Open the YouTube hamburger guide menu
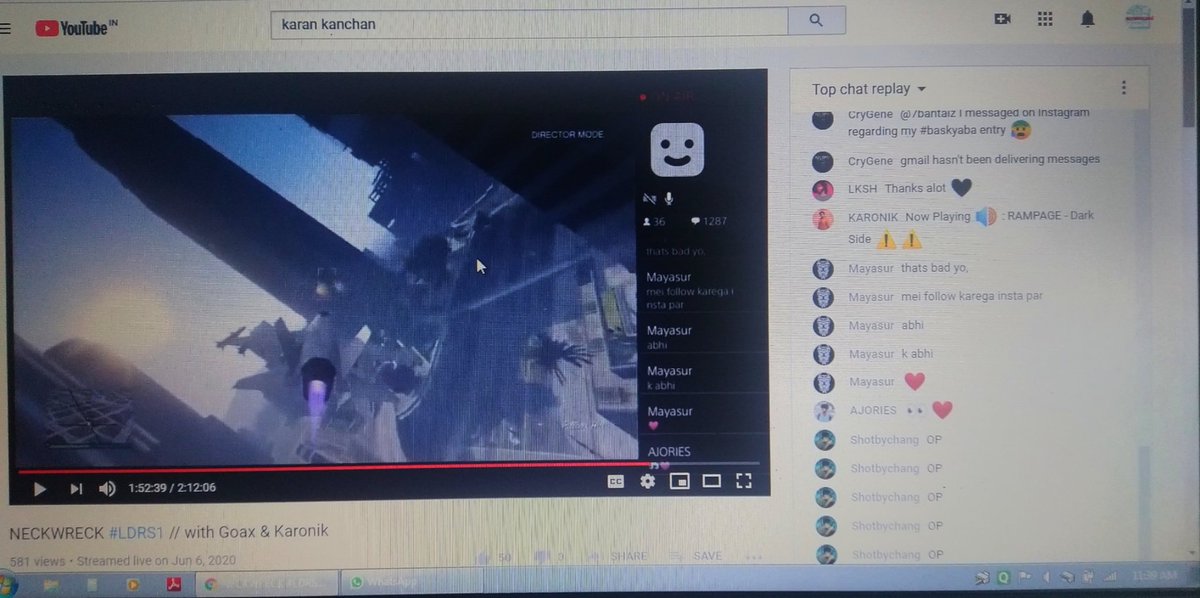 tap(5, 28)
